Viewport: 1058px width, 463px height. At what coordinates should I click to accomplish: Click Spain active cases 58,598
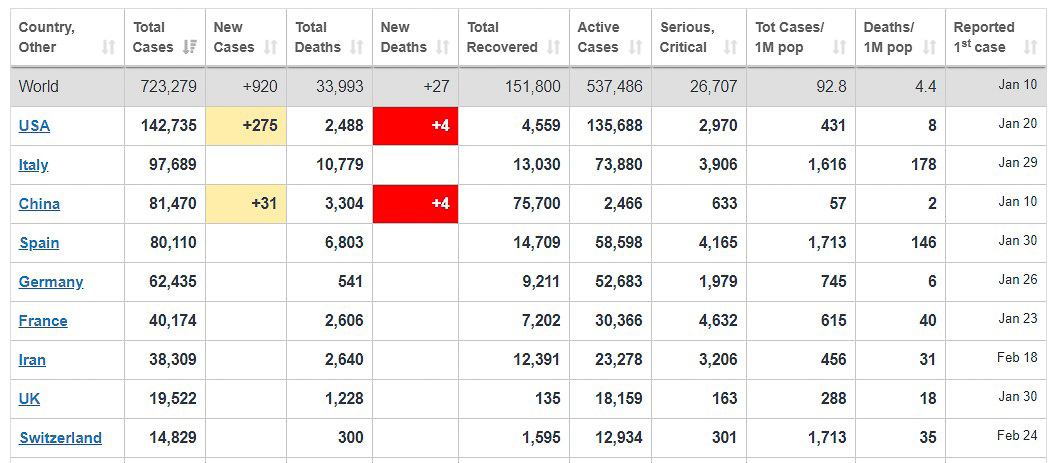(619, 242)
